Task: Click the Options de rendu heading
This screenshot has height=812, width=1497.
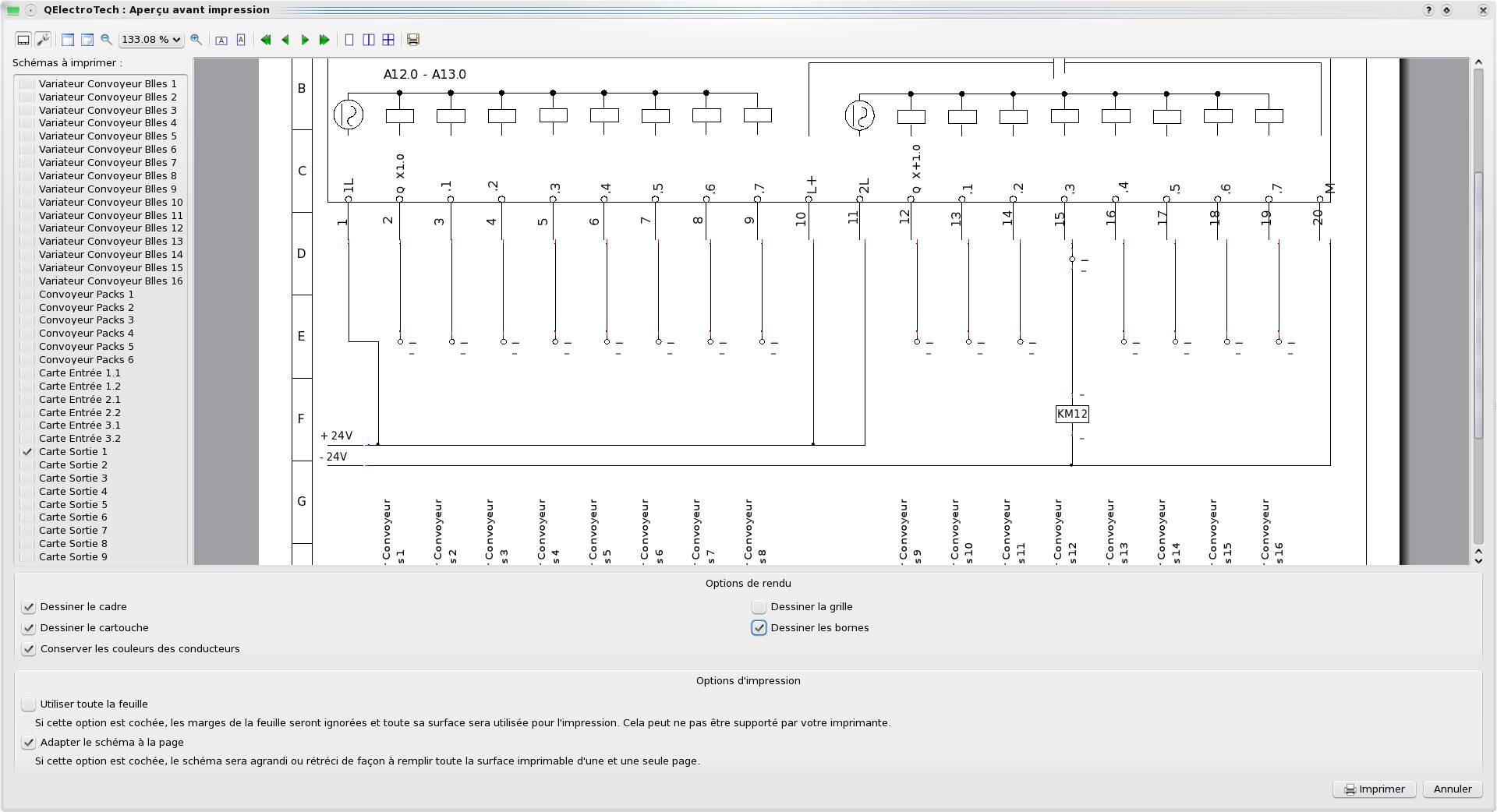Action: pos(748,584)
